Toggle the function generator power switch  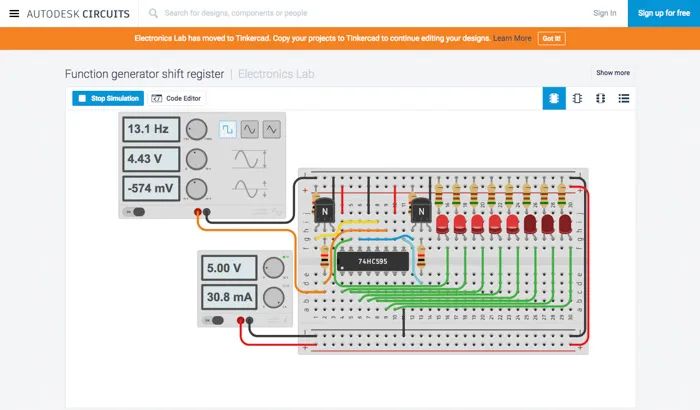click(134, 211)
